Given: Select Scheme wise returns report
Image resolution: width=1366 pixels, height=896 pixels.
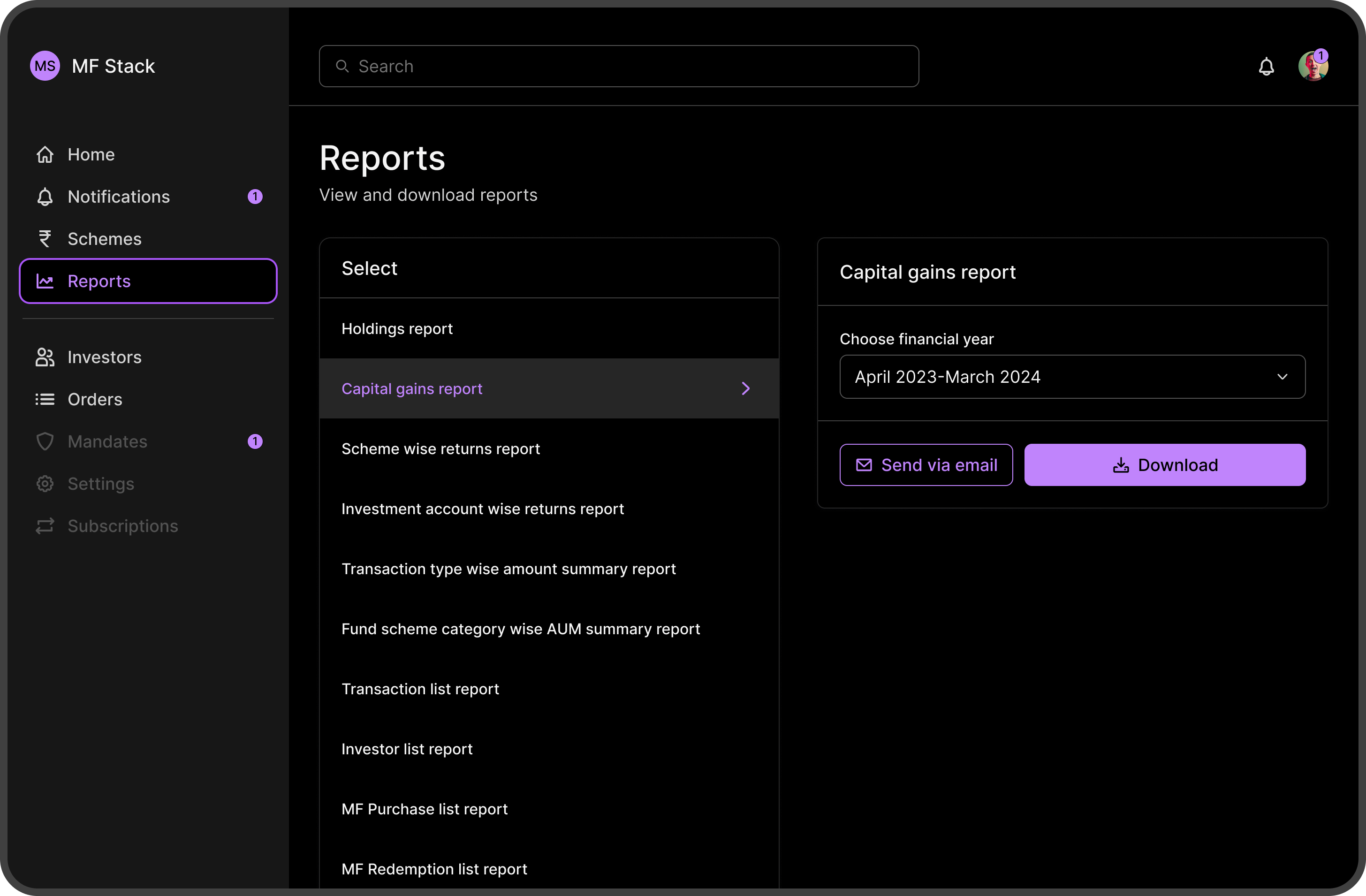Looking at the screenshot, I should (441, 448).
